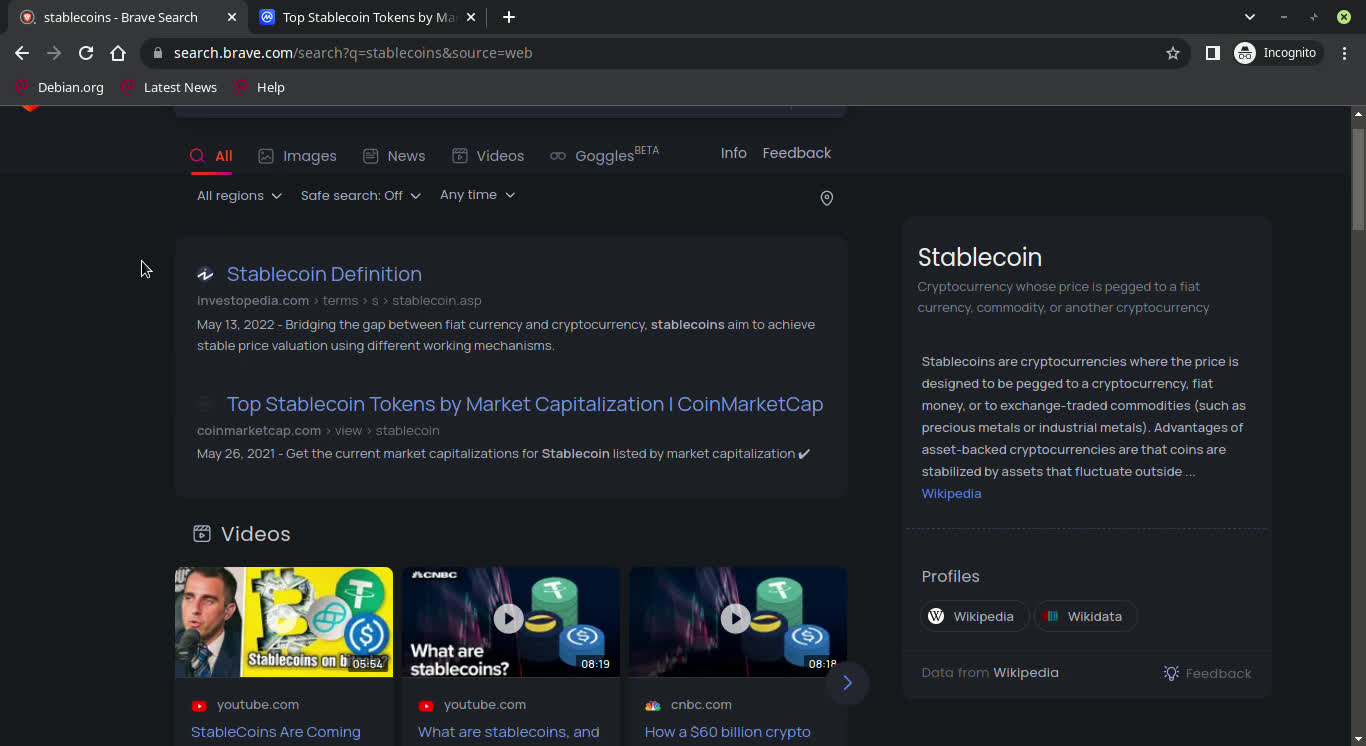Screen dimensions: 1366x746
Task: Open the browser home page
Action: (x=118, y=53)
